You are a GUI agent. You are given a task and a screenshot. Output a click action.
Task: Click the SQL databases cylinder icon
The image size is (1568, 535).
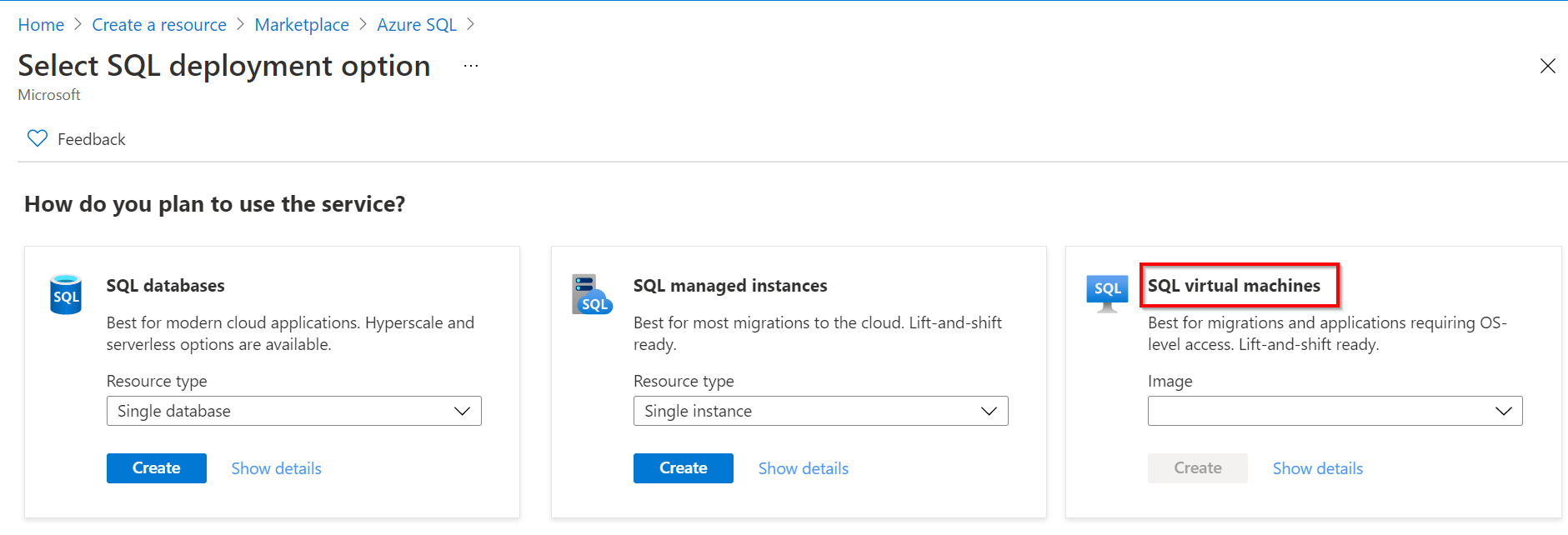click(66, 294)
